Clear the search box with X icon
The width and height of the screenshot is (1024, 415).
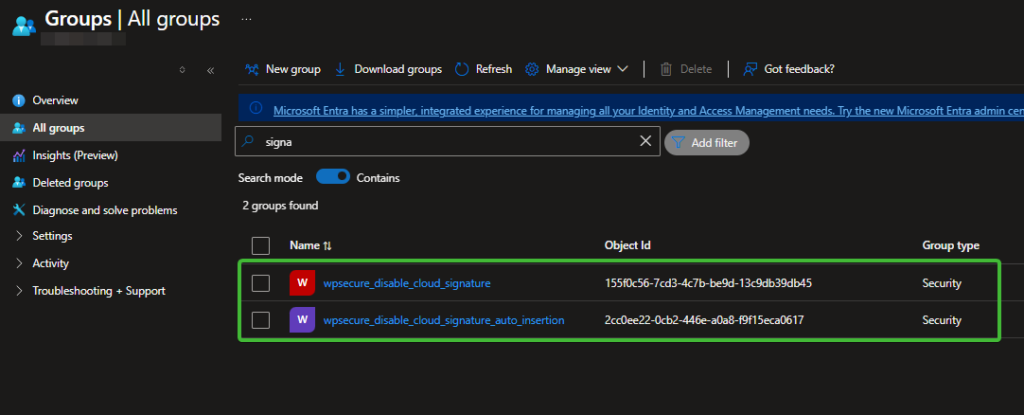(646, 142)
